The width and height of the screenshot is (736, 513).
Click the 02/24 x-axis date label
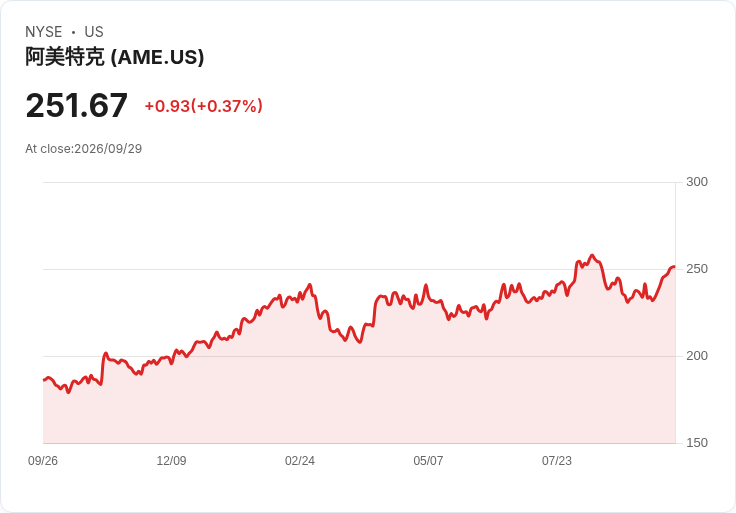point(300,461)
